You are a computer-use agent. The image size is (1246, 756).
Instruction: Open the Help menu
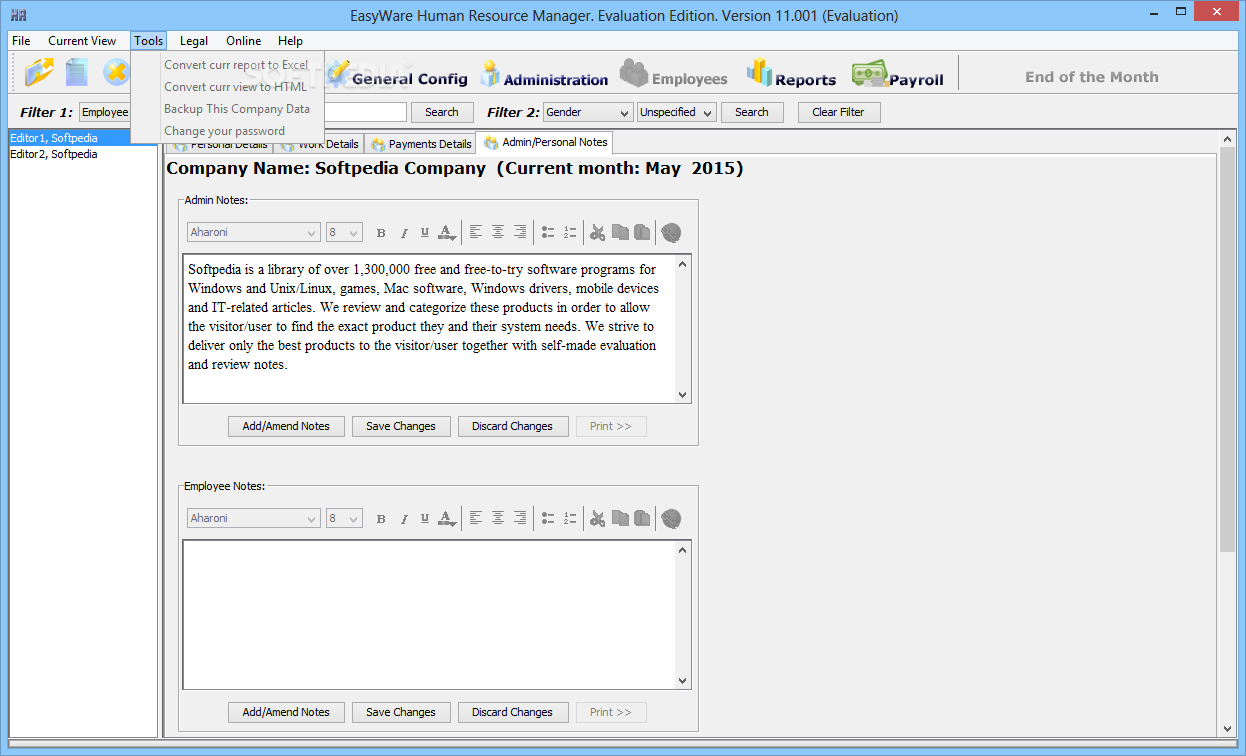[290, 41]
